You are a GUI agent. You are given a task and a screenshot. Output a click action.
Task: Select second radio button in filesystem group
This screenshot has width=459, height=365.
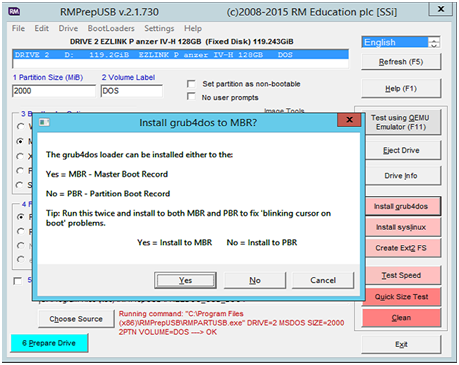pos(20,231)
